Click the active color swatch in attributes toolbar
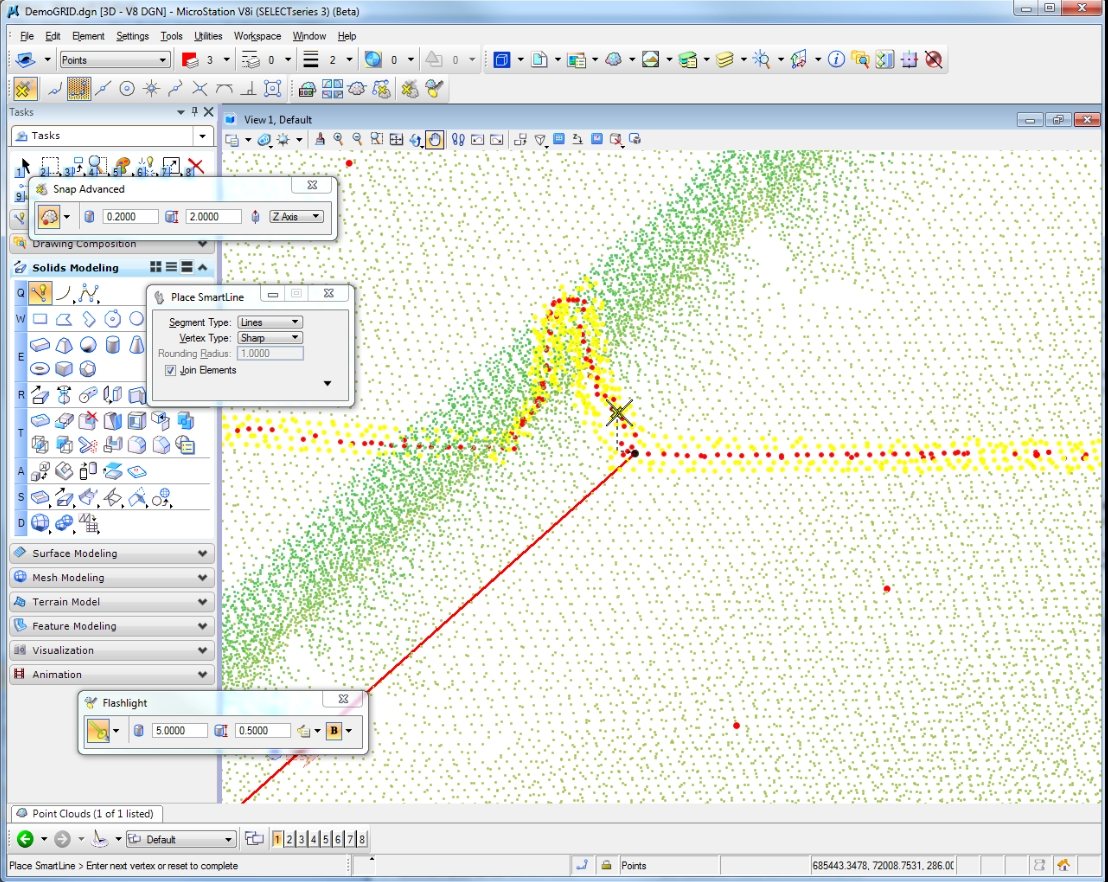The image size is (1108, 882). click(x=190, y=60)
